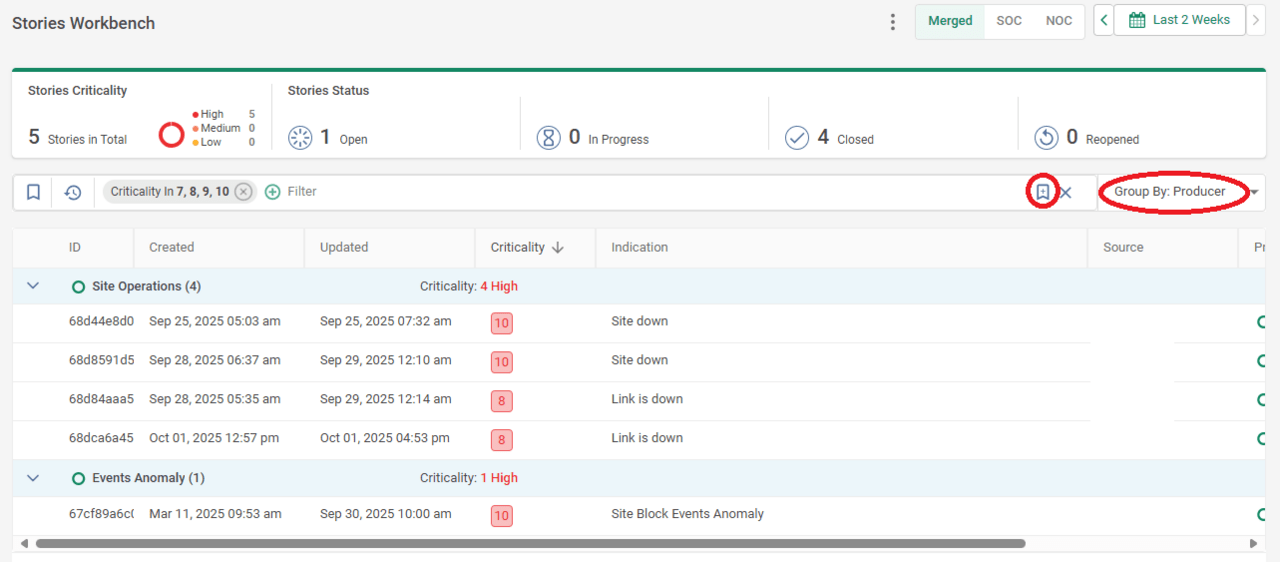Go to next time period arrow
Screen dimensions: 1280x562
[1257, 20]
